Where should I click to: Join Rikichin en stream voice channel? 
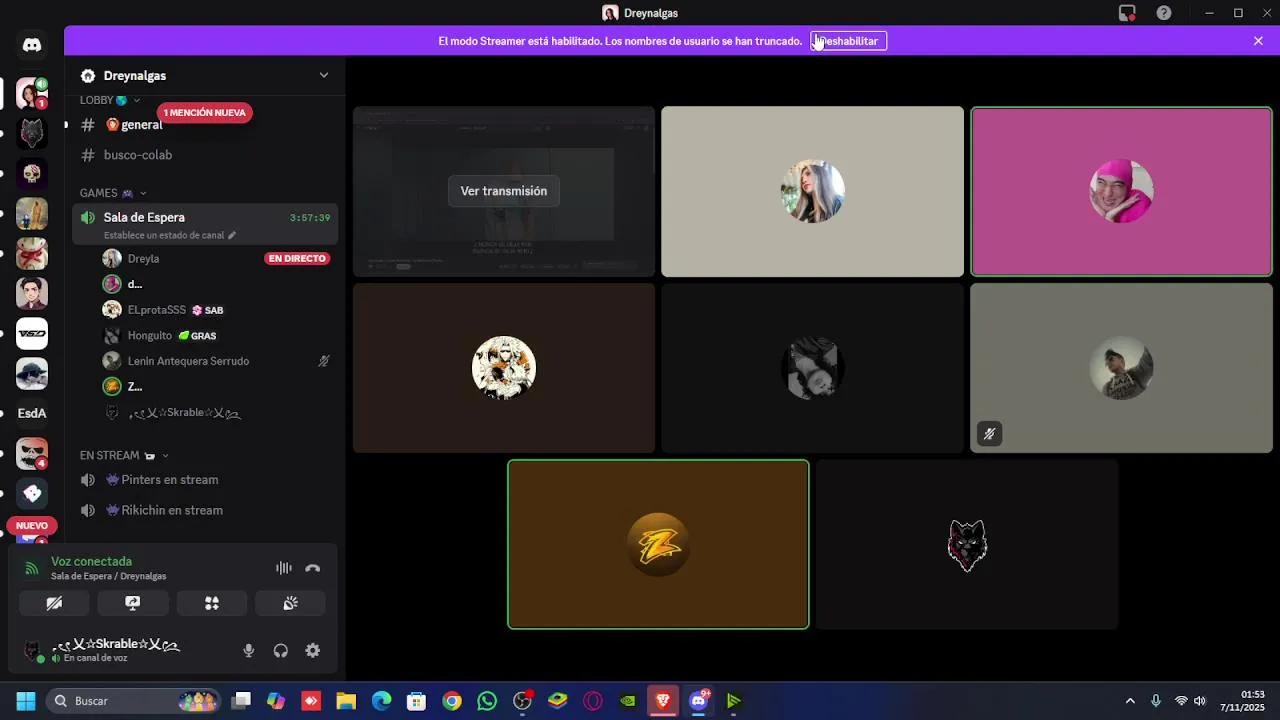tap(205, 510)
